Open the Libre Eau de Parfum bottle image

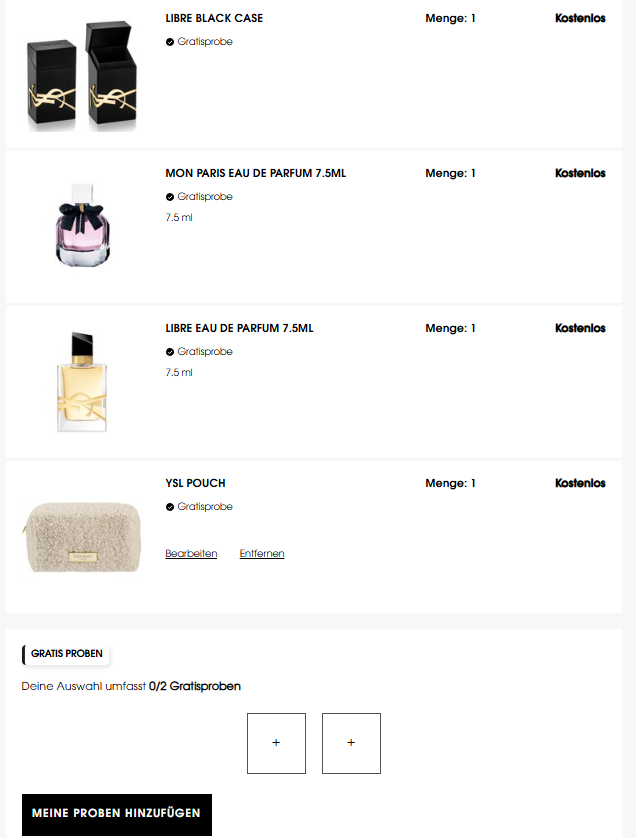pyautogui.click(x=82, y=382)
